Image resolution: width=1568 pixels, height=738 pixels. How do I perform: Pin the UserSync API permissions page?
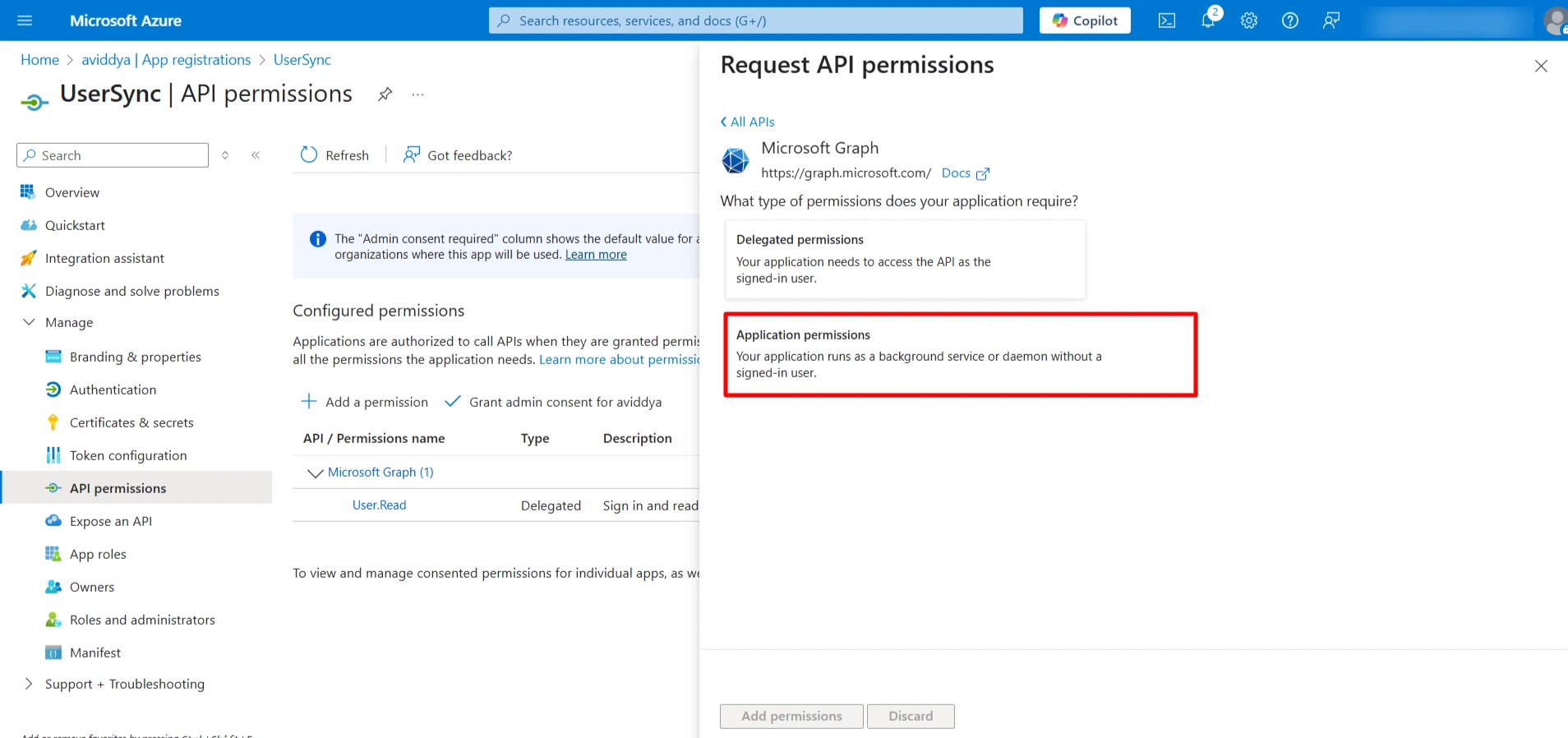click(385, 94)
